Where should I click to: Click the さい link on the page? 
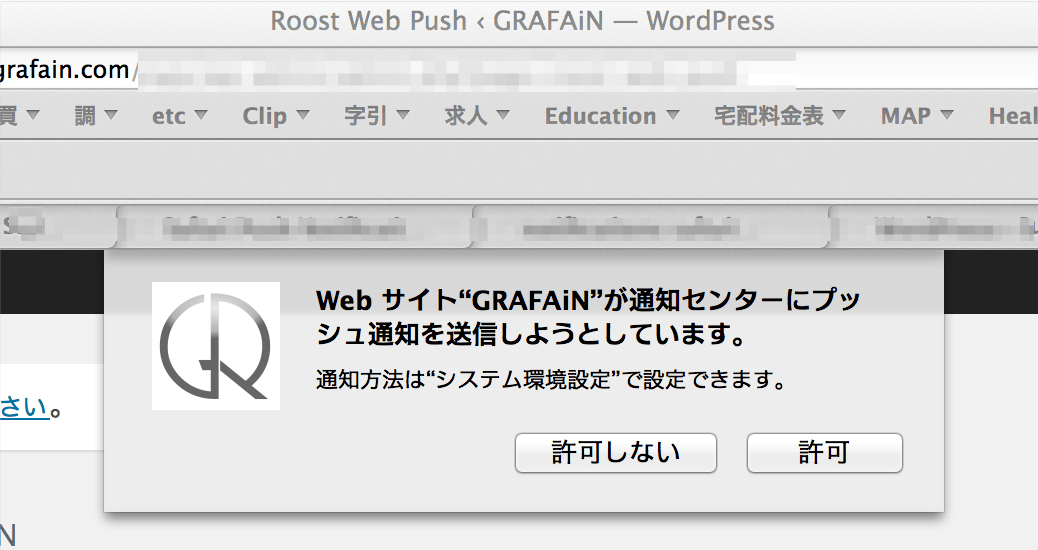[x=24, y=407]
